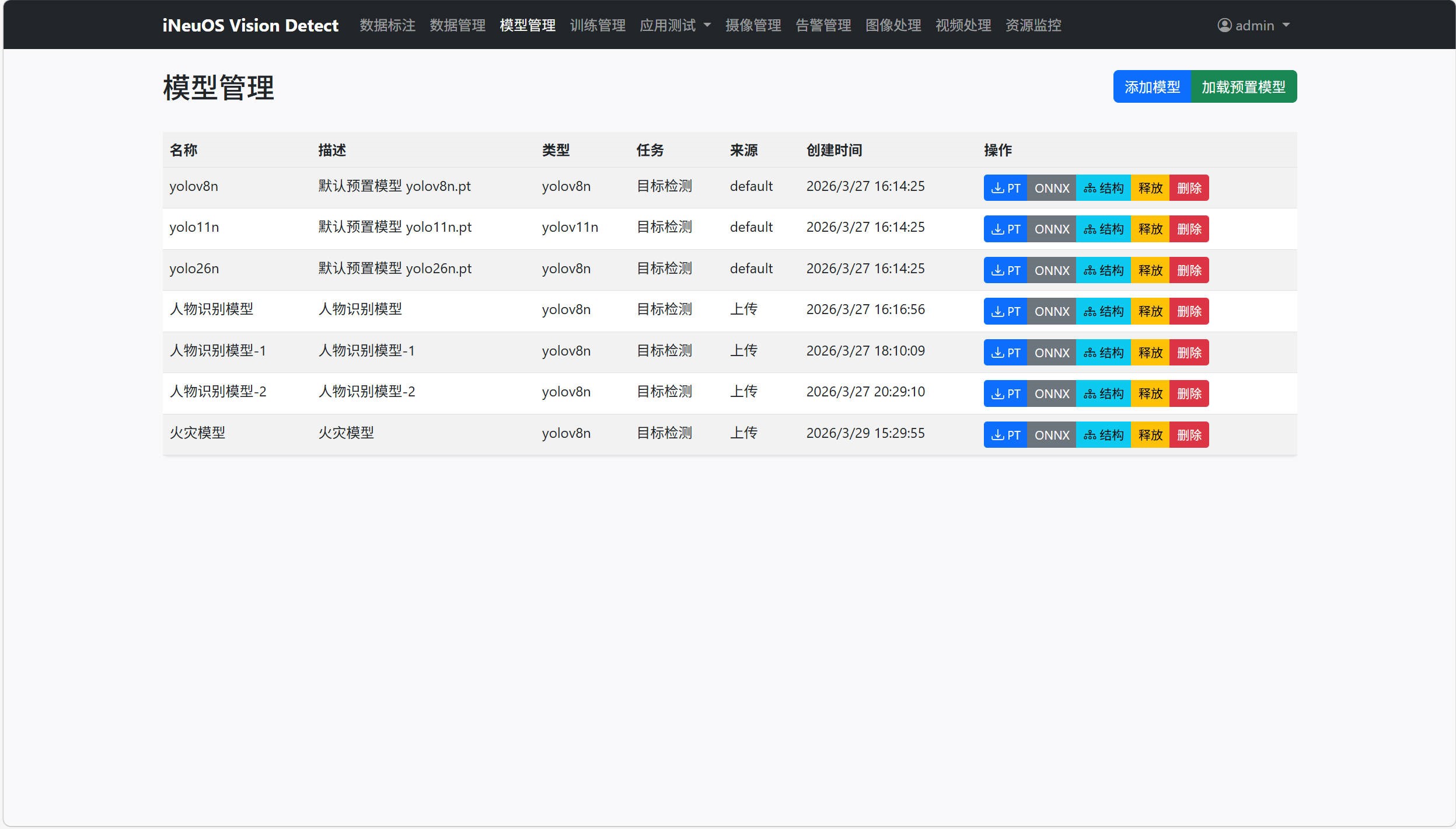Download PT file of yolo26n

pos(1005,270)
